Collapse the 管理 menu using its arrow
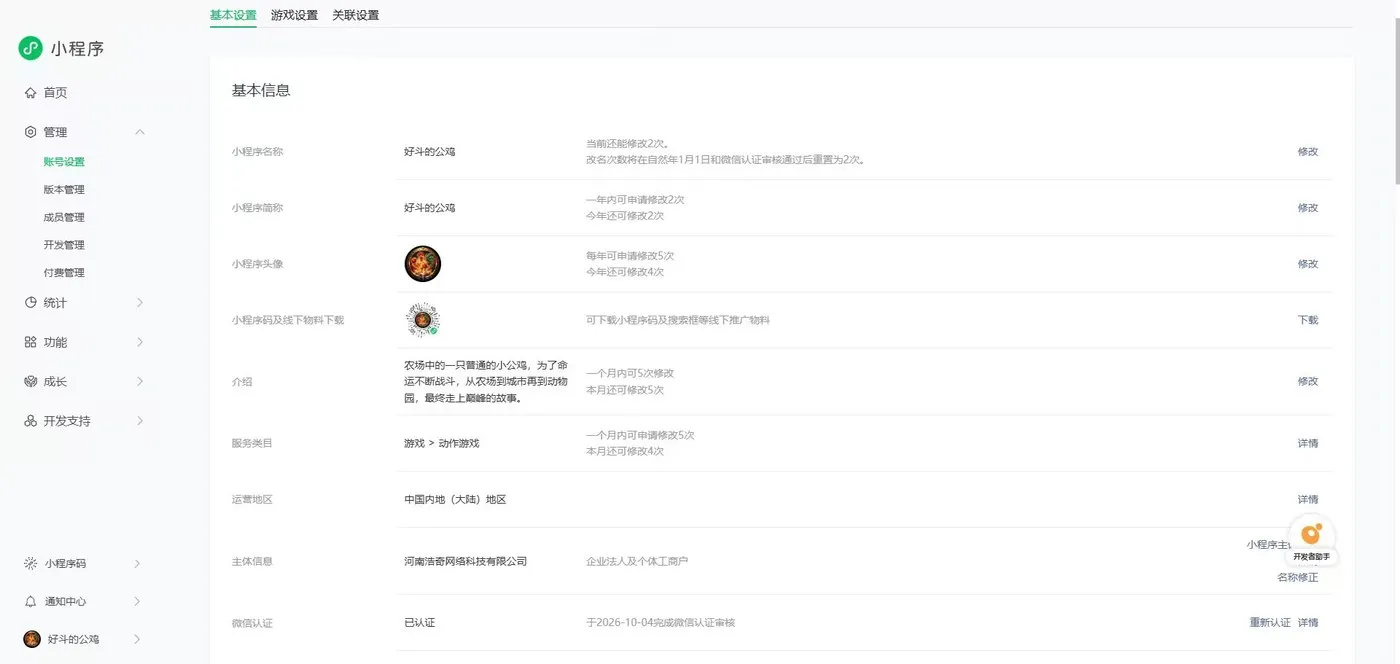 pos(140,132)
